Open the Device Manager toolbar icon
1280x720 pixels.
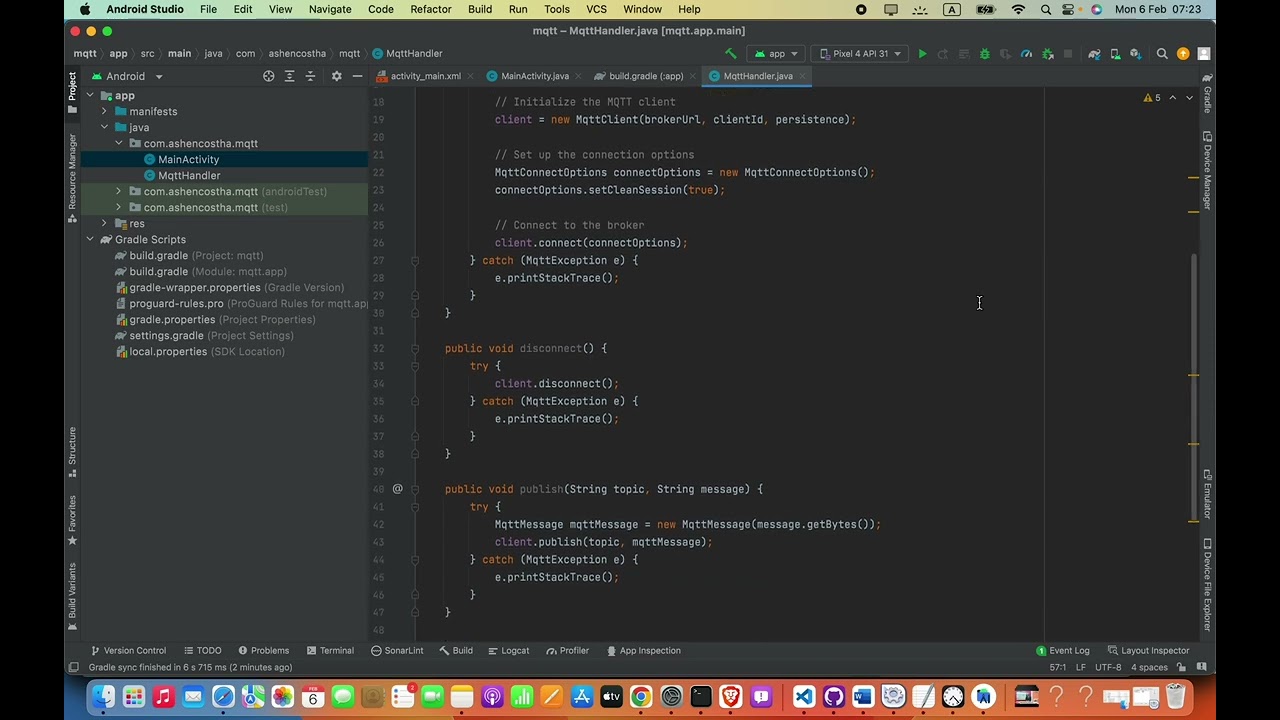1115,54
